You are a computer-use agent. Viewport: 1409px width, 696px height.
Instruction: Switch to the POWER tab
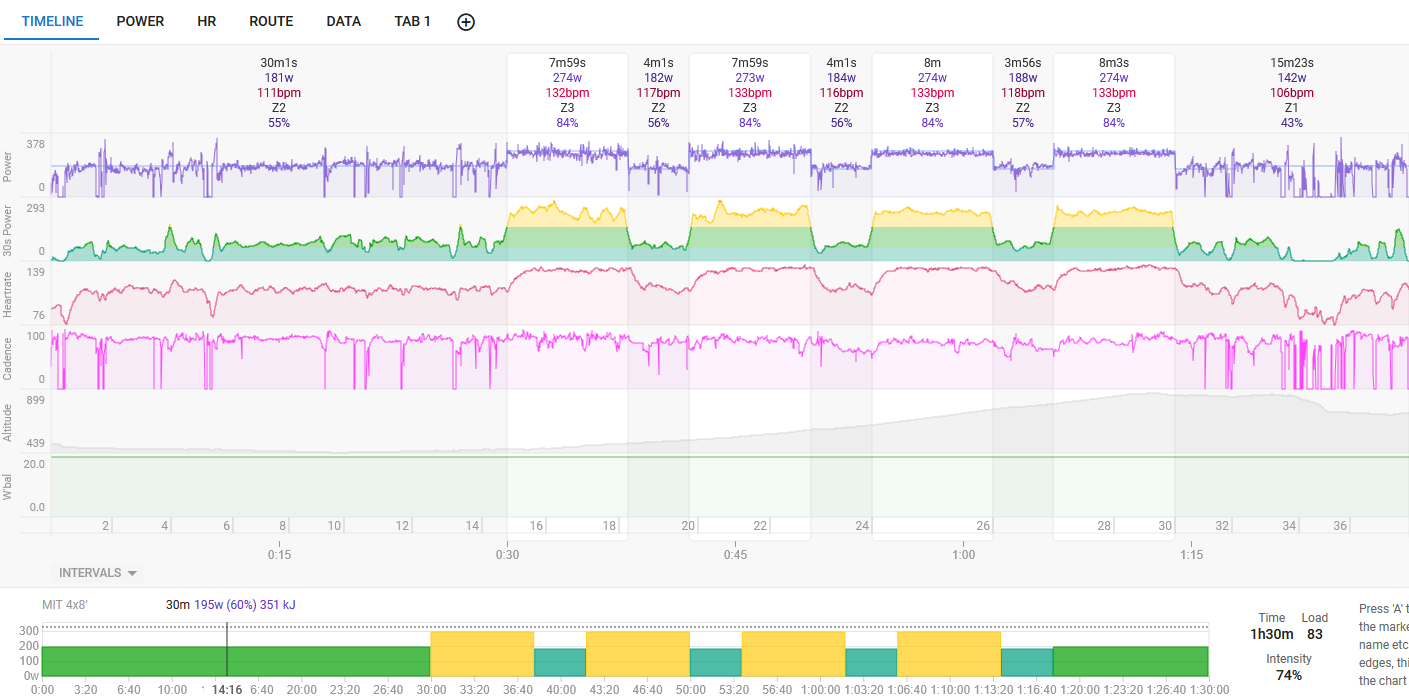pyautogui.click(x=140, y=21)
